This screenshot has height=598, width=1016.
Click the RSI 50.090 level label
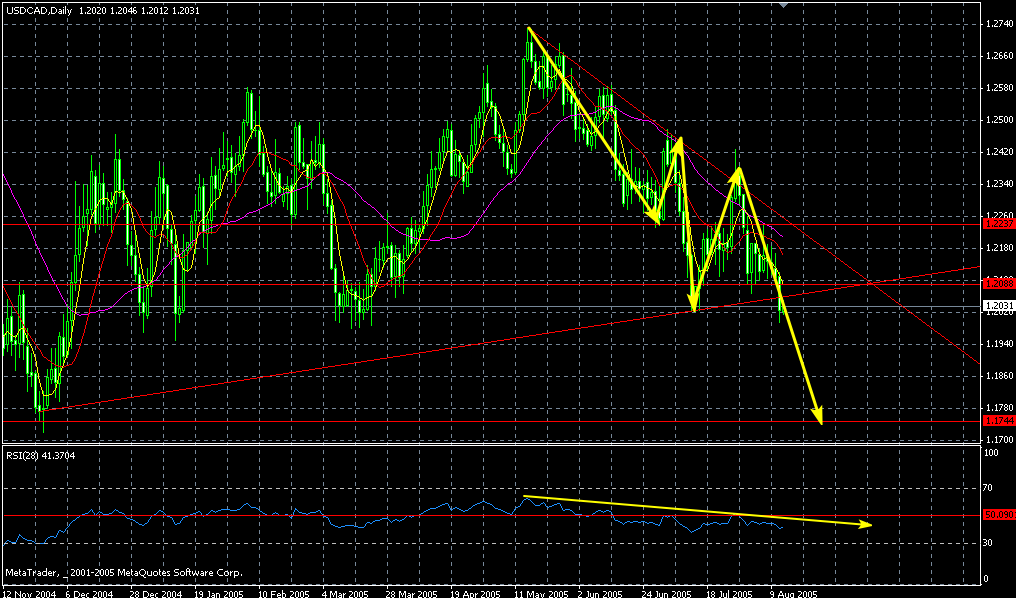999,516
